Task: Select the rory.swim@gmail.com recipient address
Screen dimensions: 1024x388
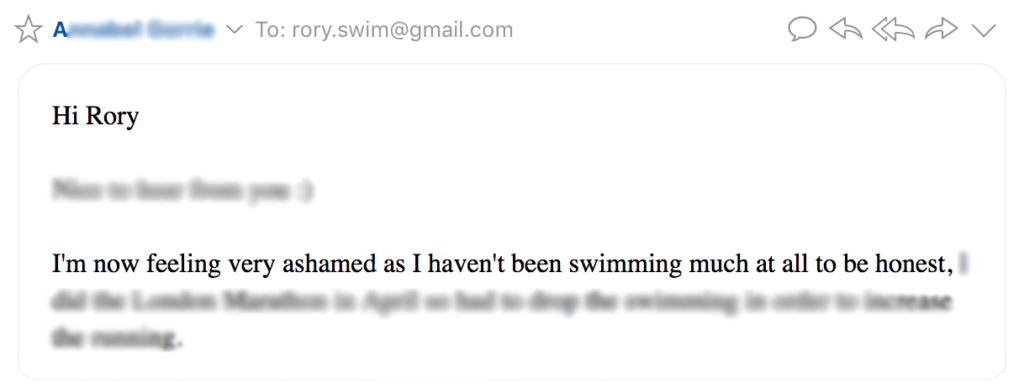Action: pyautogui.click(x=402, y=30)
